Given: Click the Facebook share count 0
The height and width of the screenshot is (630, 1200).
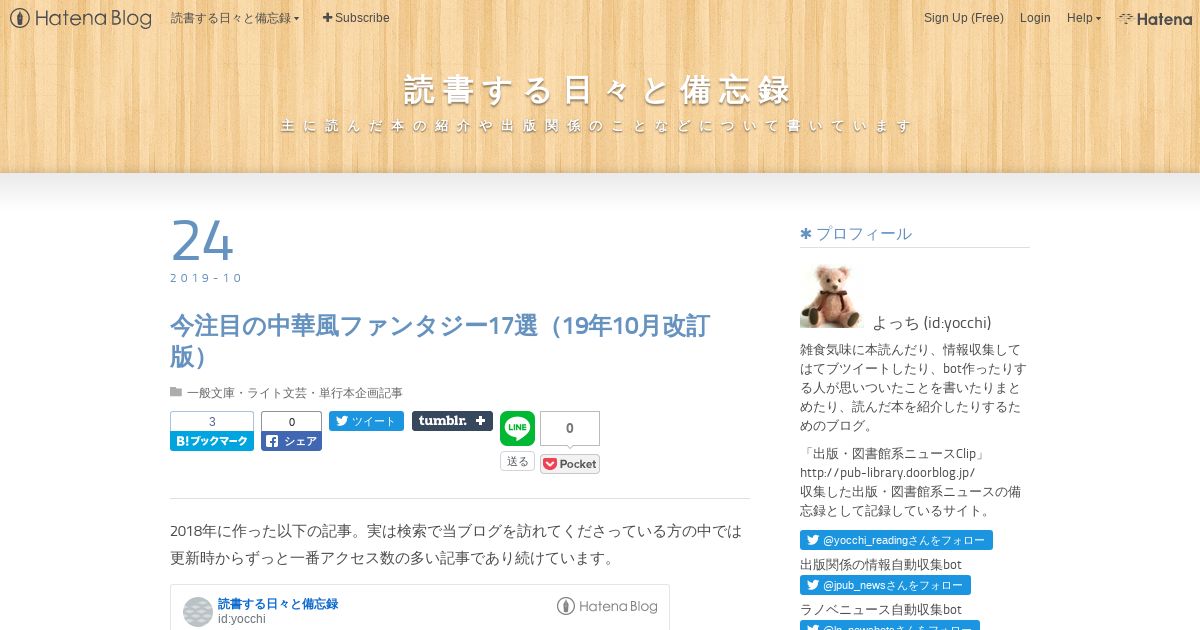Looking at the screenshot, I should click(x=291, y=421).
